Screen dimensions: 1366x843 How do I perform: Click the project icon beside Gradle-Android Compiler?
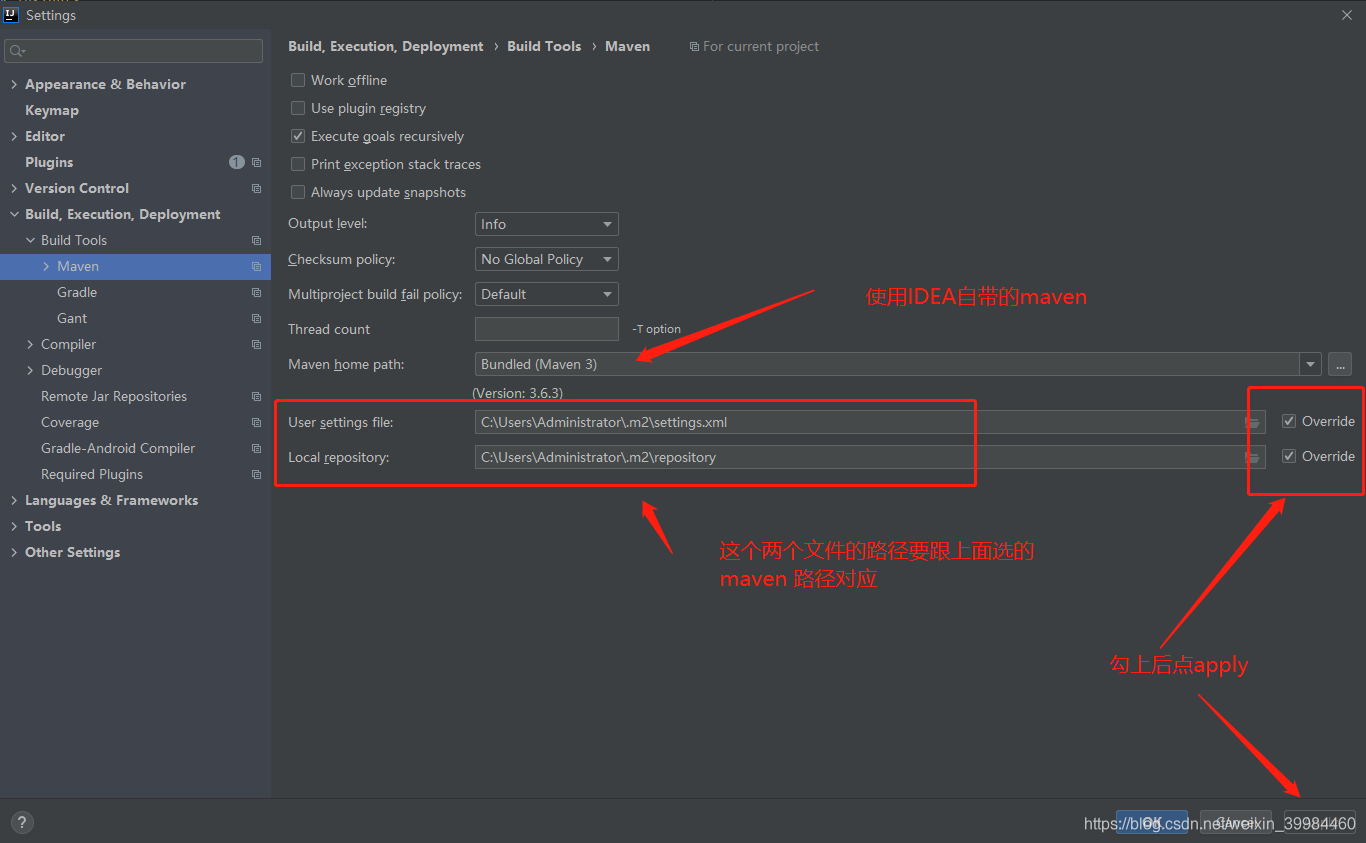pos(256,448)
